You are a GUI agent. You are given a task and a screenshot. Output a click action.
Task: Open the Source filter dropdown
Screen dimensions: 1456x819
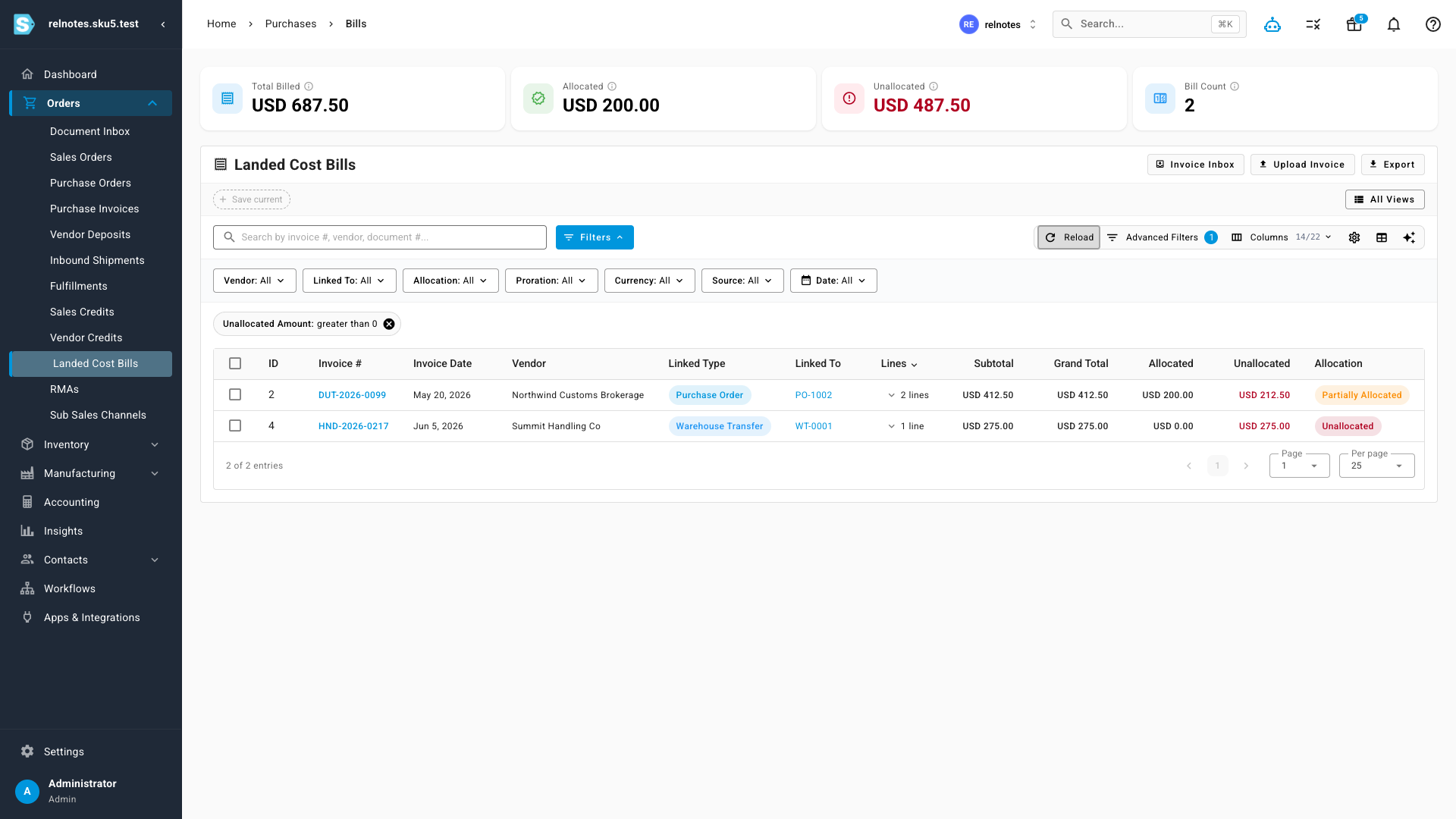742,281
